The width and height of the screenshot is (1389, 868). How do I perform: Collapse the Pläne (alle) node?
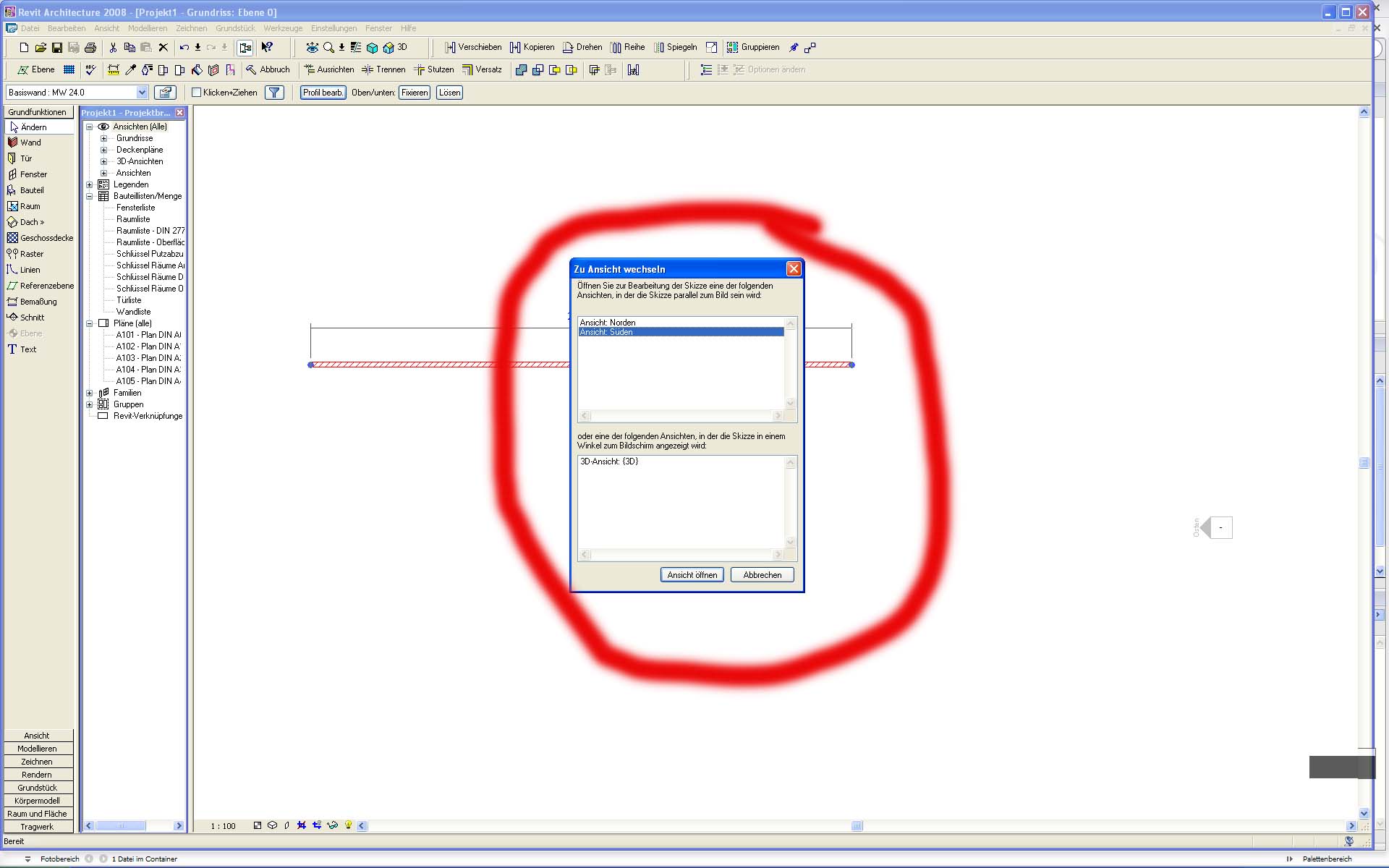point(90,323)
